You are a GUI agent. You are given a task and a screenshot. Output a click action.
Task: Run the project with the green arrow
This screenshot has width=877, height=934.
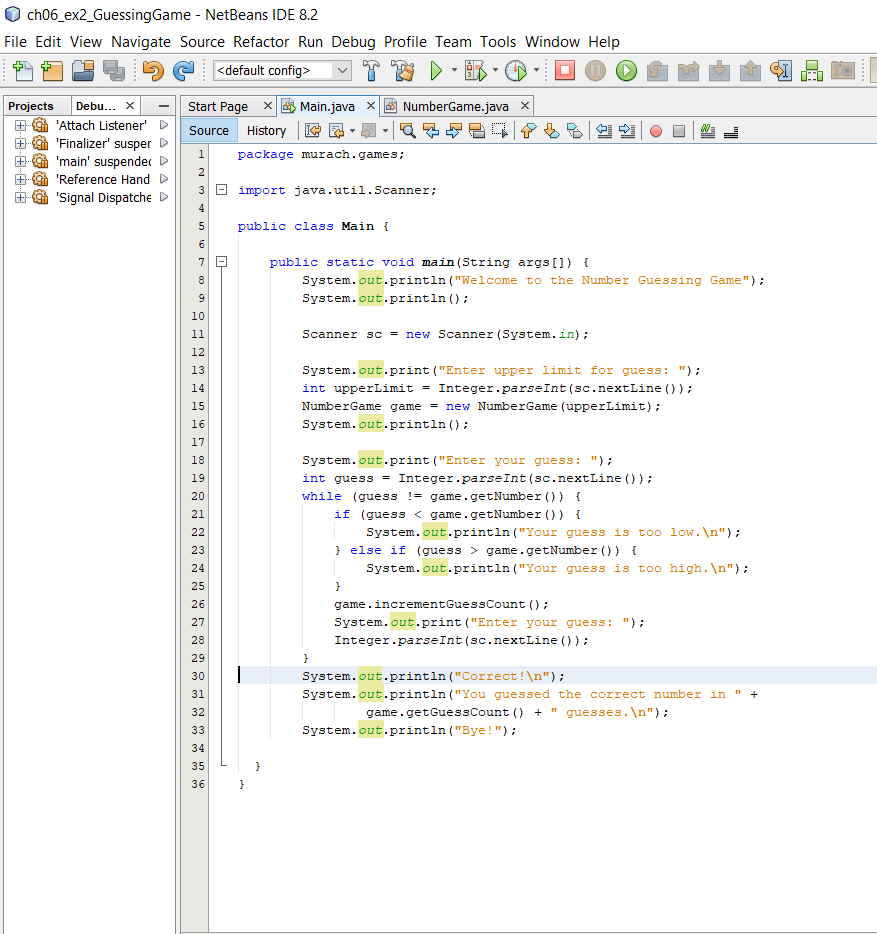(437, 72)
